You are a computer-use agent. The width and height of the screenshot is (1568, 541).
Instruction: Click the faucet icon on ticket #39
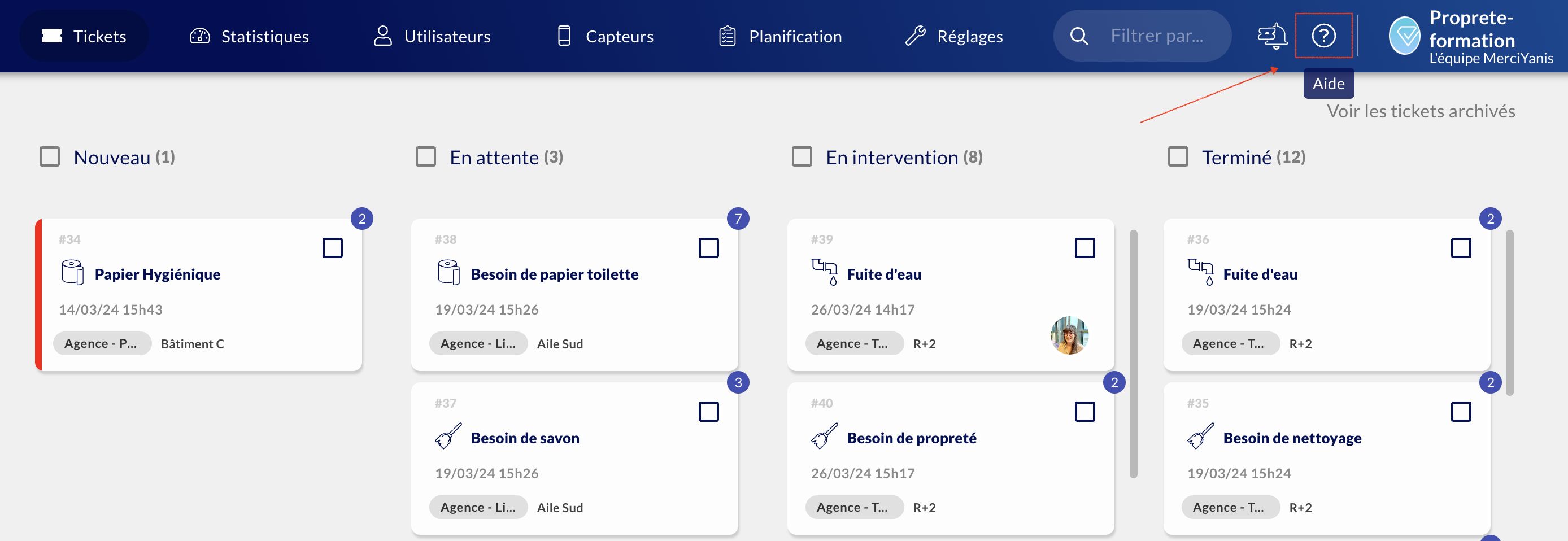click(825, 272)
